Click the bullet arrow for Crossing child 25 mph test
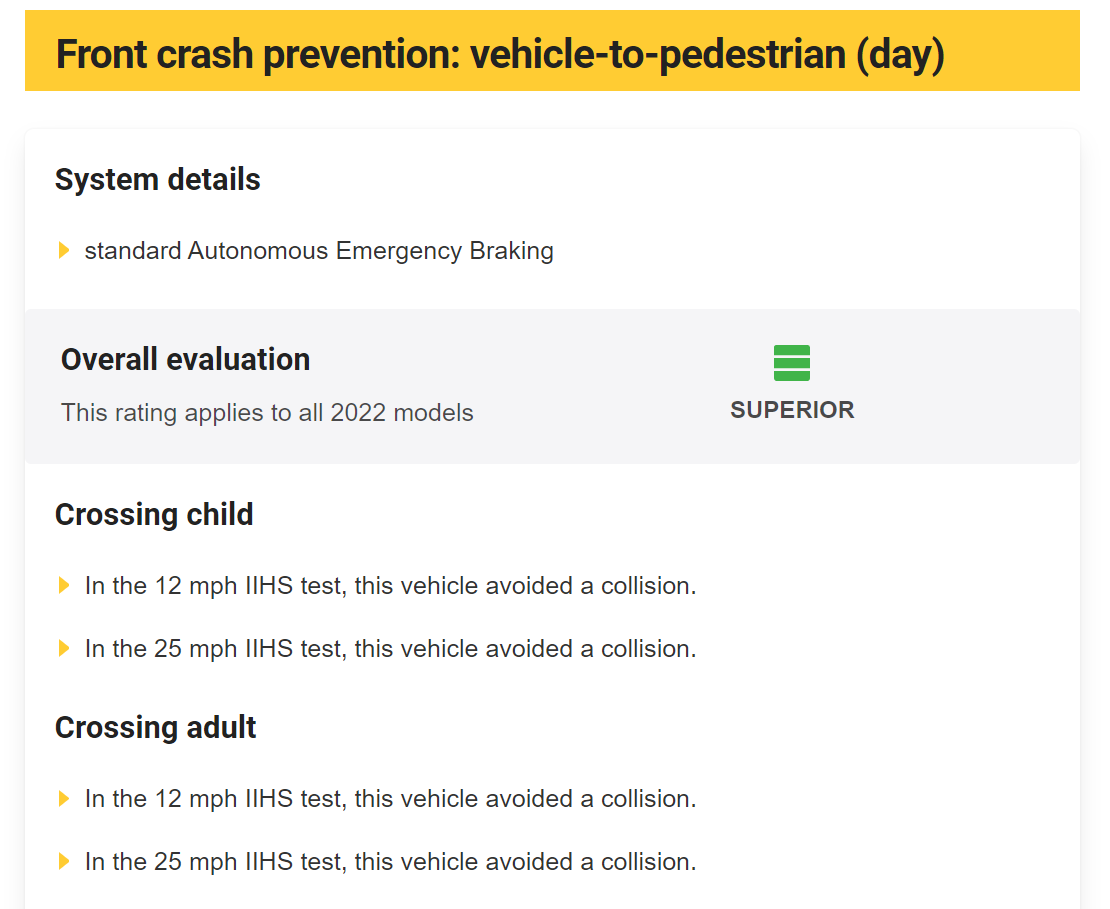Screen dimensions: 1110x909 [64, 648]
